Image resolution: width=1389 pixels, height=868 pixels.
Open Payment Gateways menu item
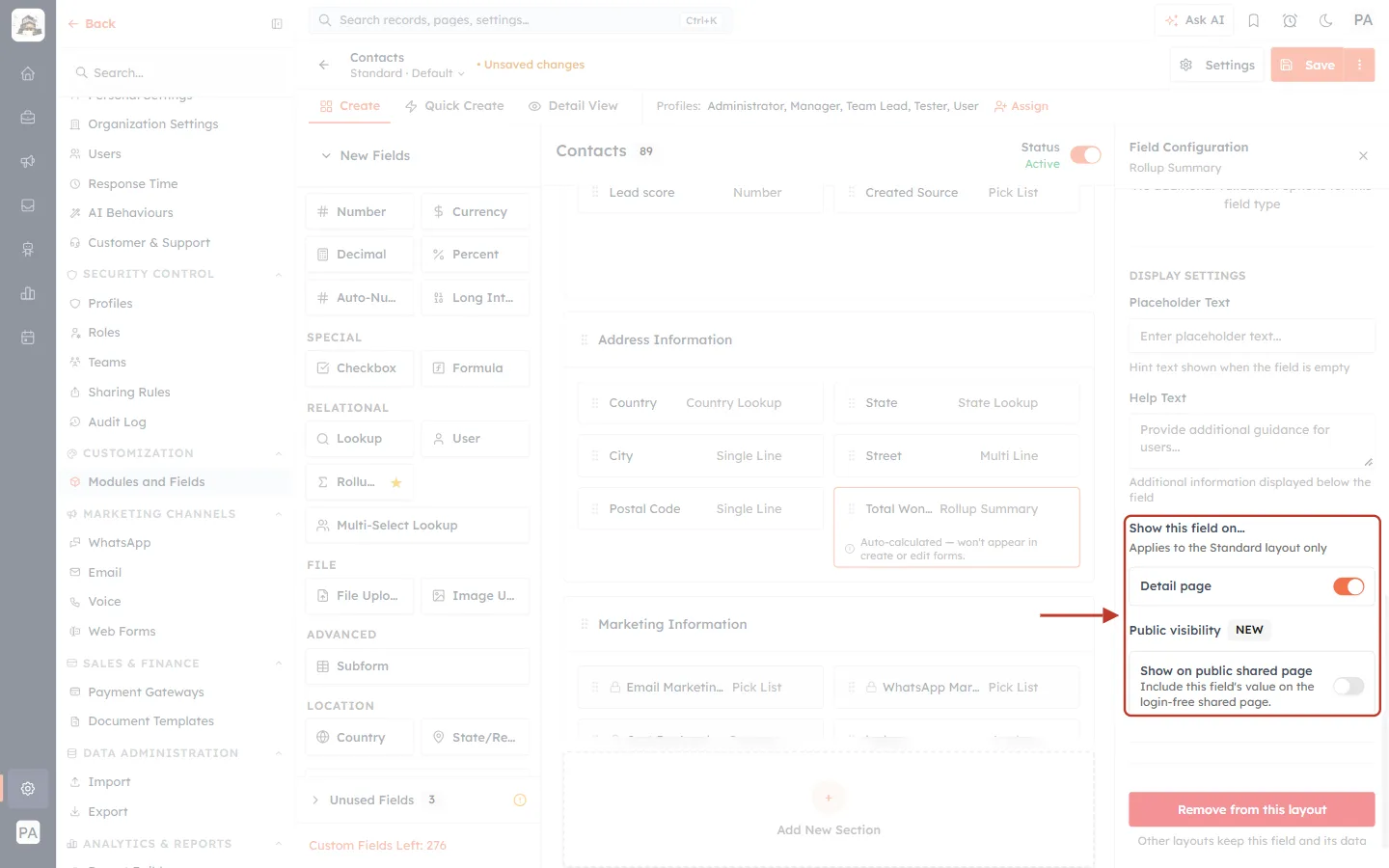click(x=146, y=692)
